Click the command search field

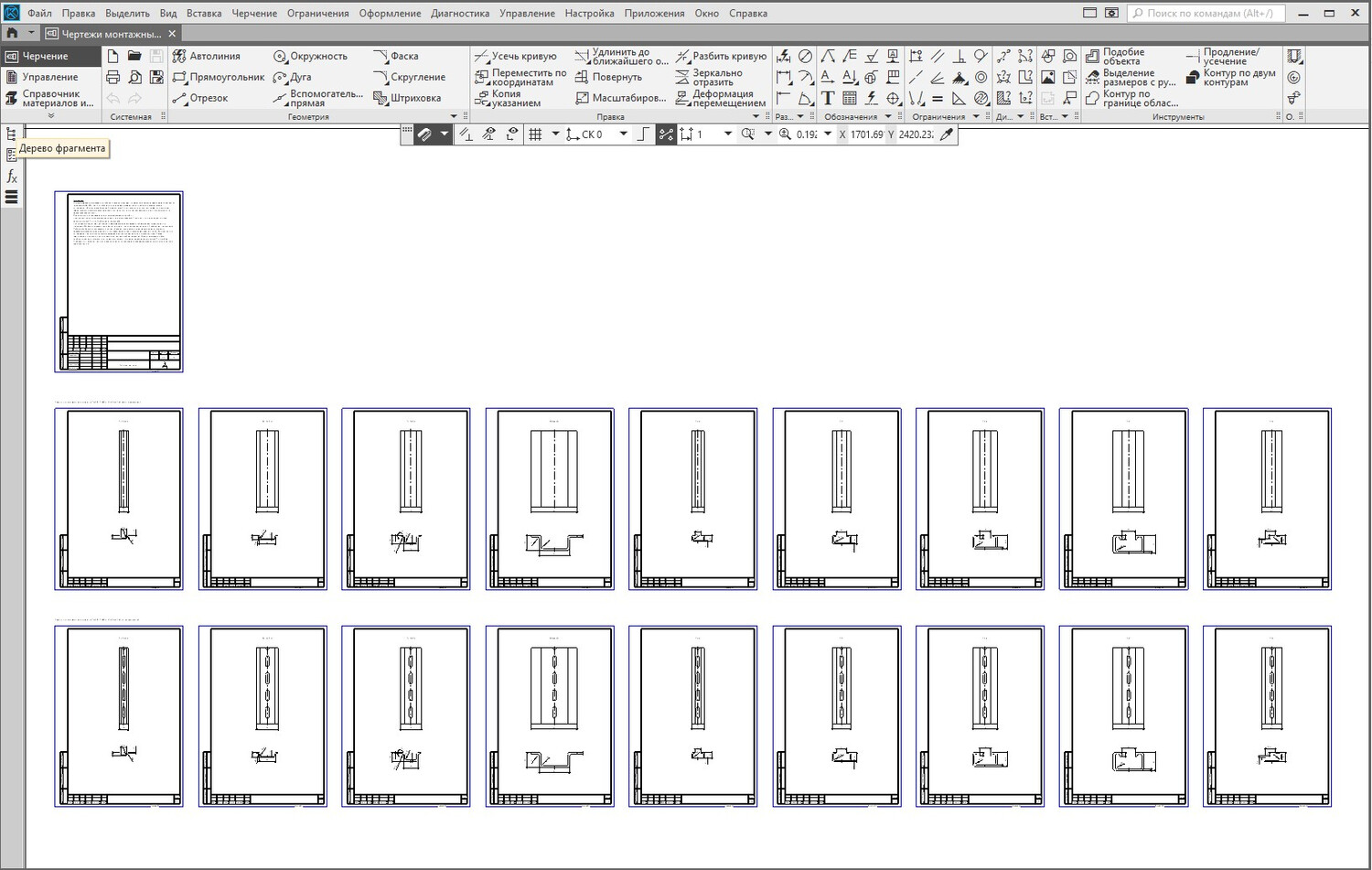pyautogui.click(x=1207, y=14)
